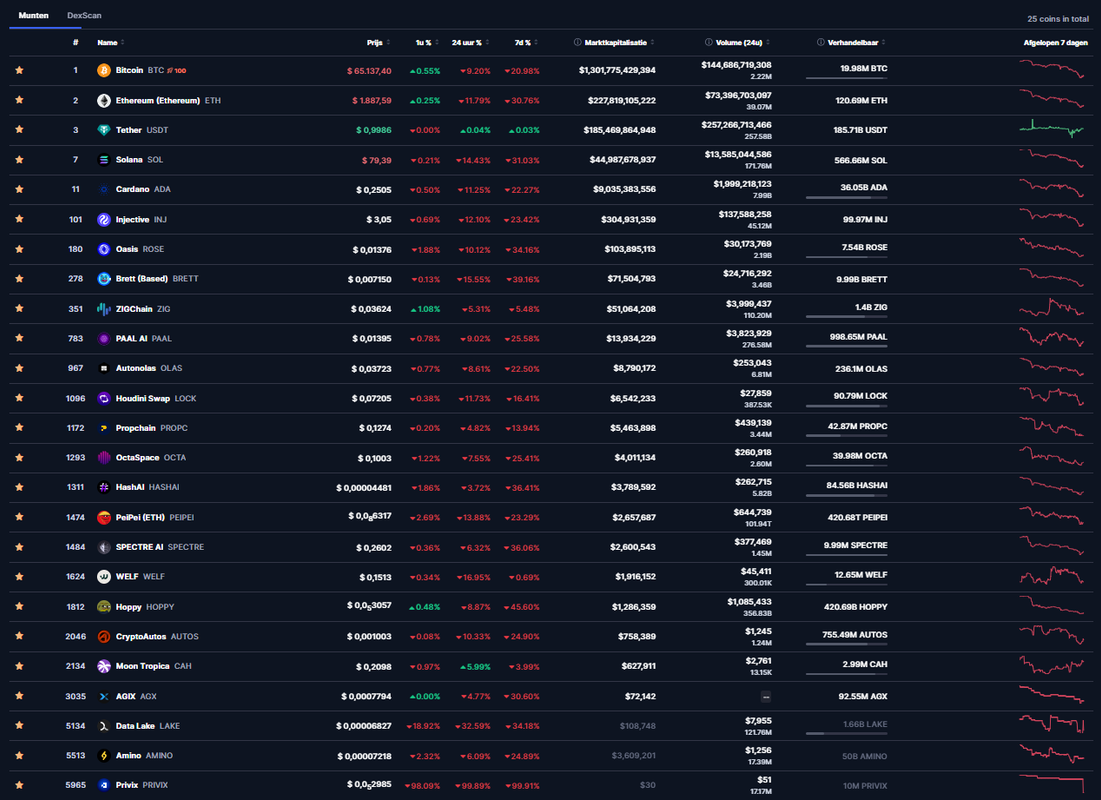Toggle the favorite star for Cardano
This screenshot has width=1101, height=800.
(x=20, y=189)
